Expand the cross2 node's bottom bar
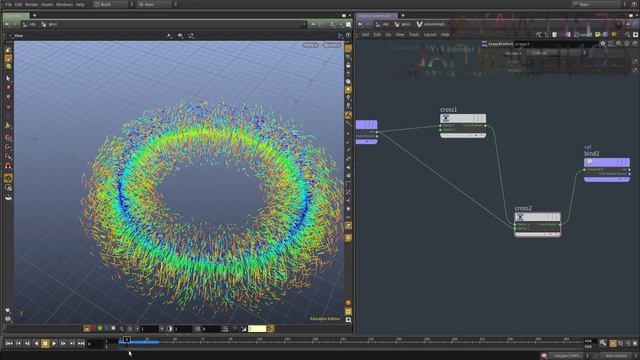 click(x=538, y=235)
